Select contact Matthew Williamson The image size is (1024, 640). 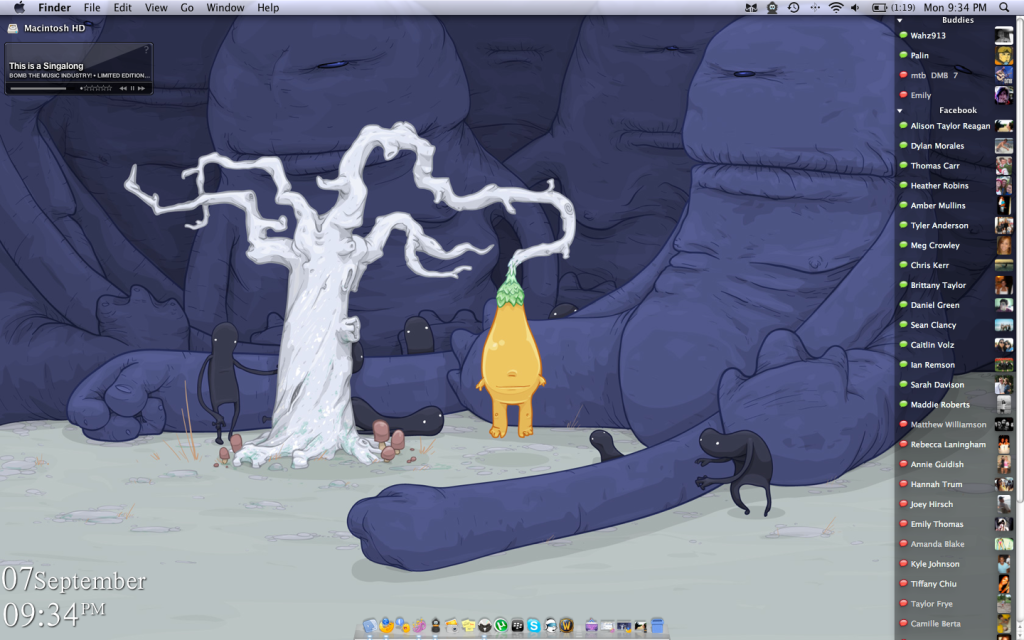955,424
